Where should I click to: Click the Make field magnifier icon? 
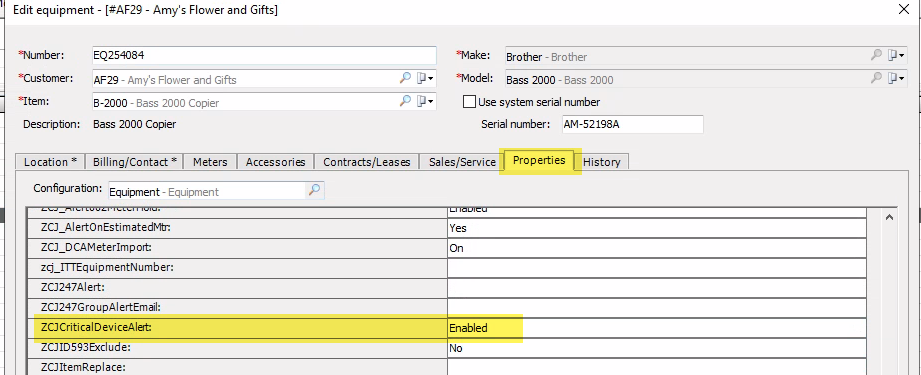click(x=876, y=55)
